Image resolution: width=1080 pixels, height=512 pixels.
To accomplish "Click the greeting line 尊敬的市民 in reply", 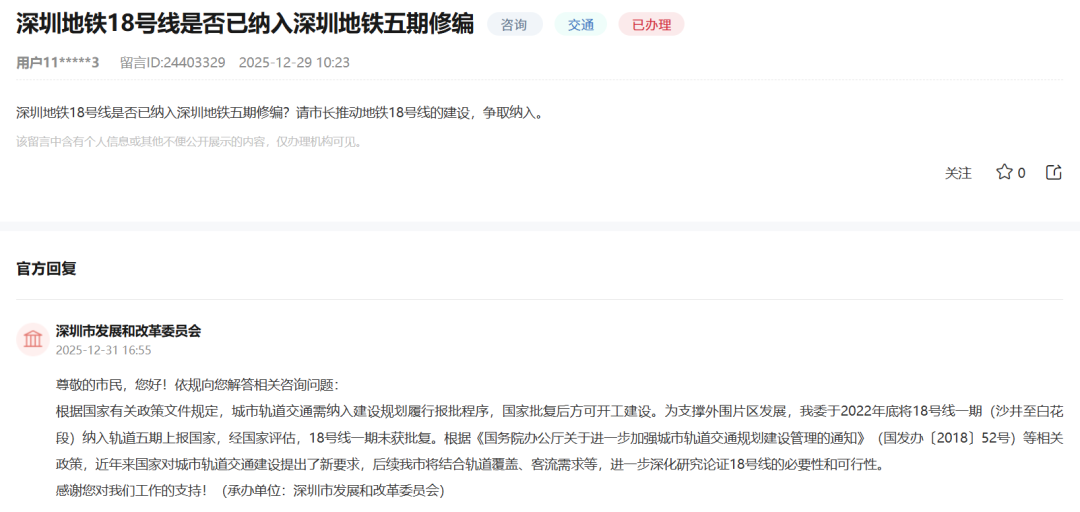I will click(197, 384).
